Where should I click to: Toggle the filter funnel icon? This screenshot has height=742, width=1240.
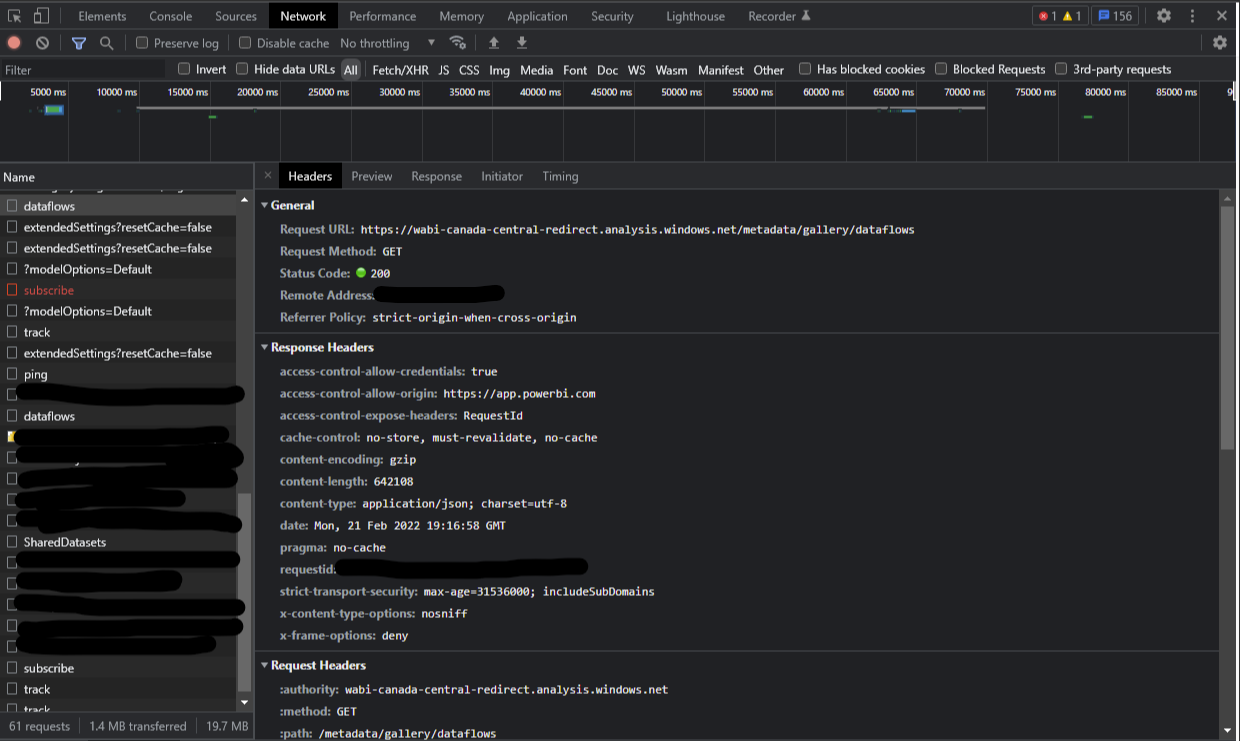pyautogui.click(x=79, y=43)
